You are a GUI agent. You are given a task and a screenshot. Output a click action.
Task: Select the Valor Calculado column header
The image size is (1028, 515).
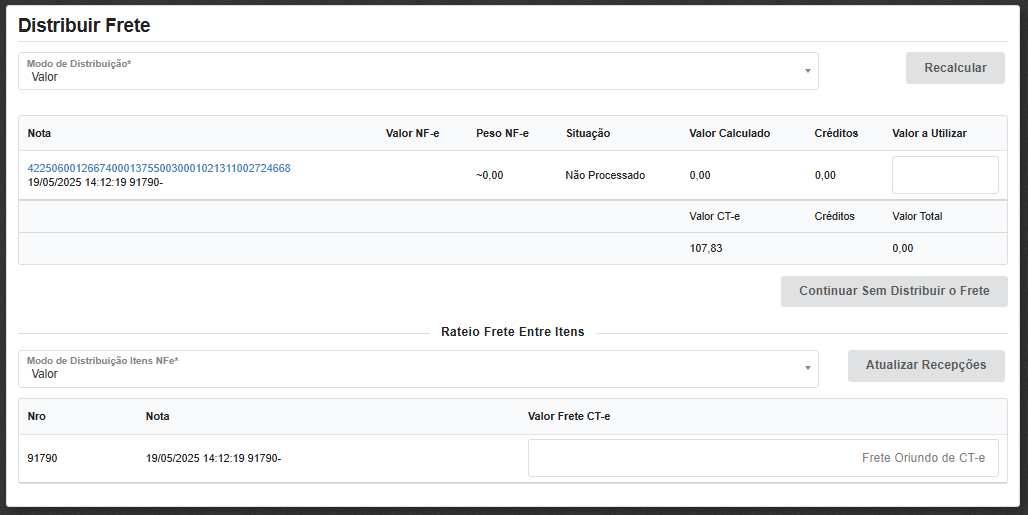[x=729, y=133]
